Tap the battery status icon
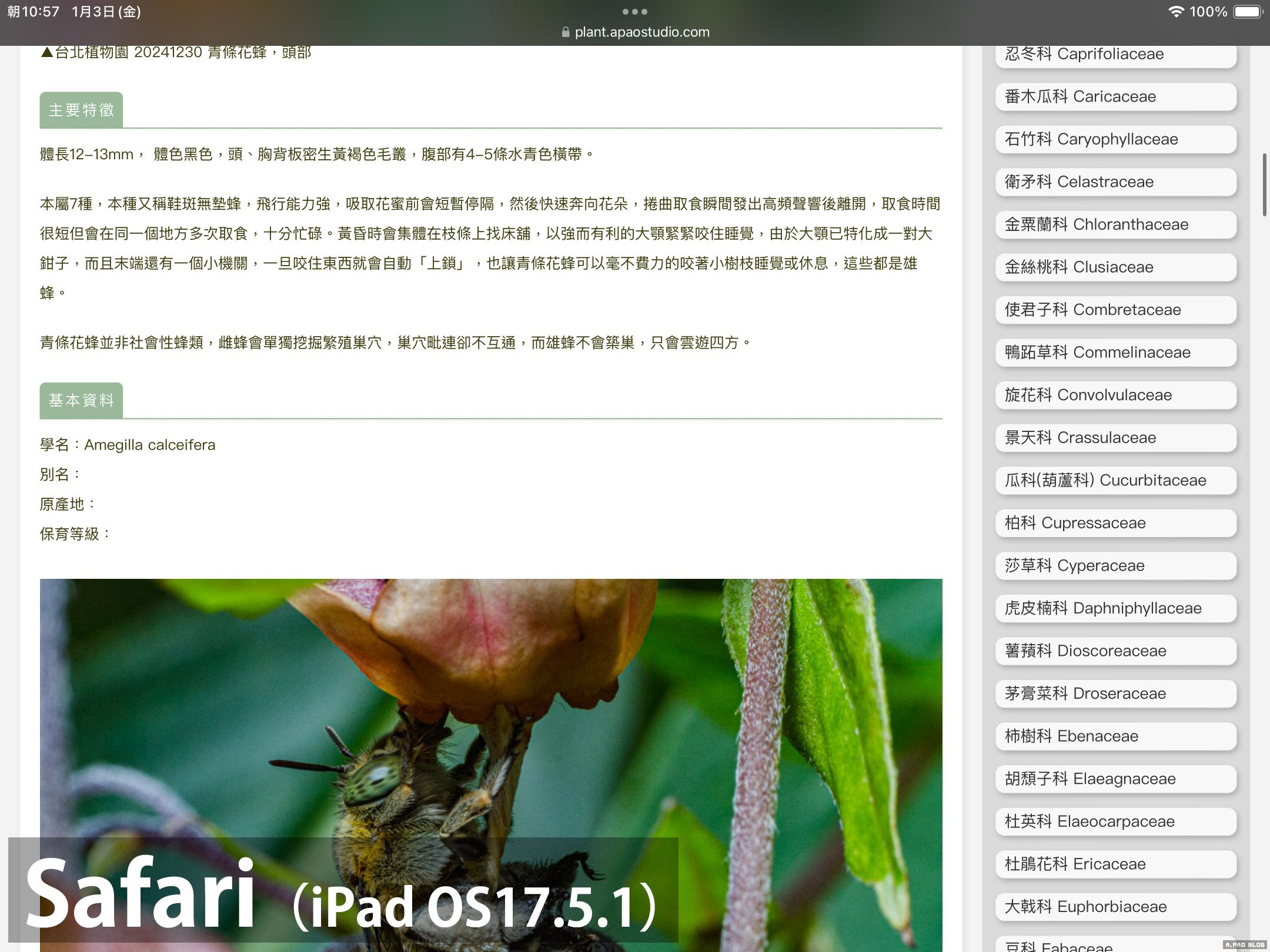The image size is (1270, 952). [x=1248, y=12]
